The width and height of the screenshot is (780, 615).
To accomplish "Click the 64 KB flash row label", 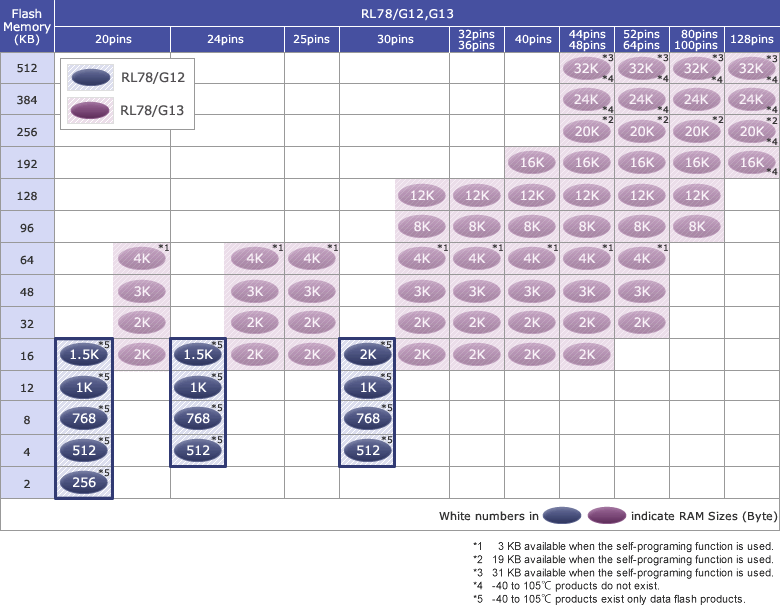I will pyautogui.click(x=27, y=259).
